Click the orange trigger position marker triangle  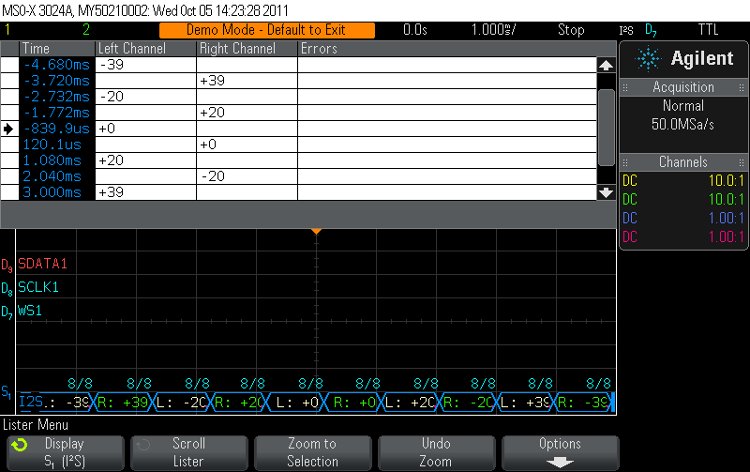tap(315, 232)
